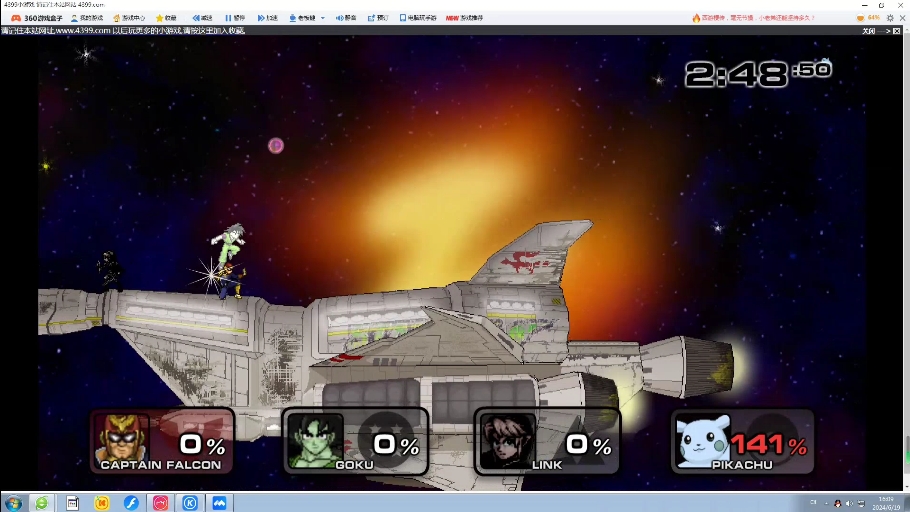Click Goku's damage panel

point(355,442)
